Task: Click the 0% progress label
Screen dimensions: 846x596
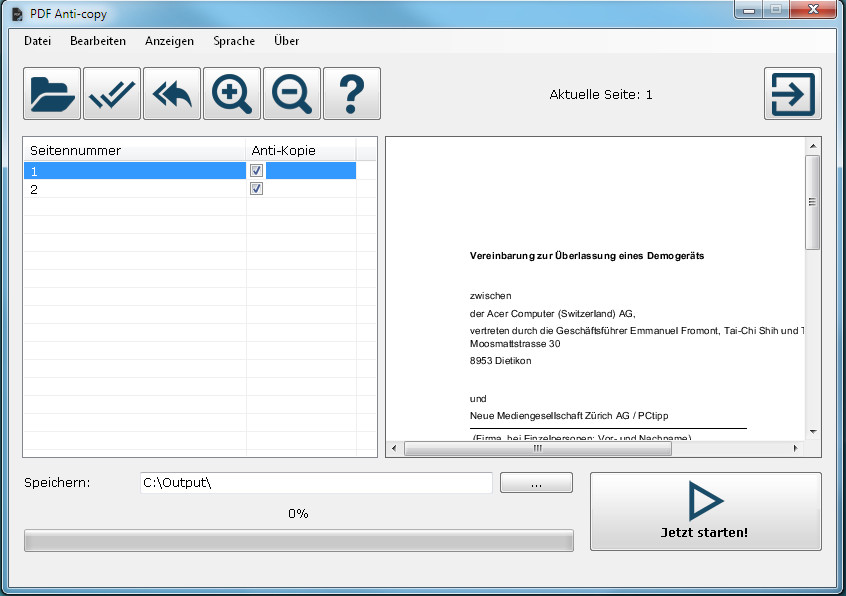Action: [x=298, y=513]
